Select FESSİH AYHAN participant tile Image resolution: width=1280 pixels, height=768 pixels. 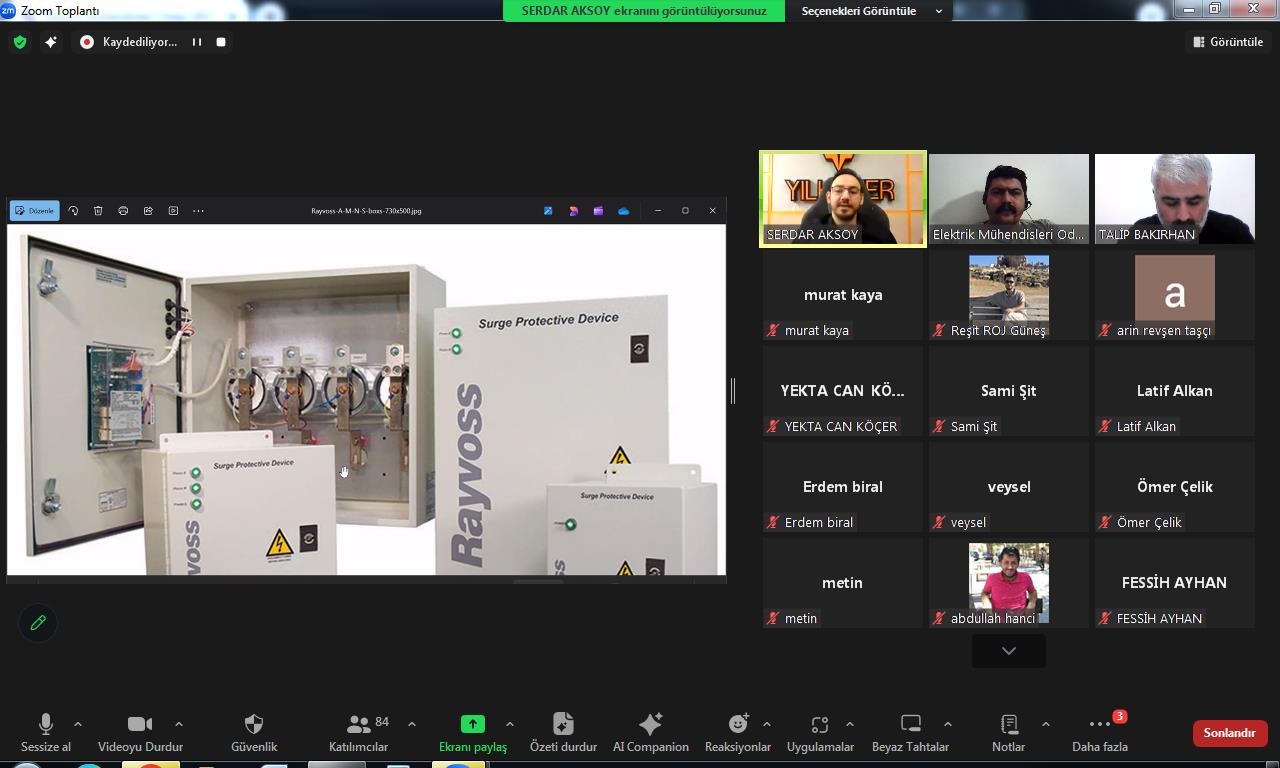pos(1175,583)
